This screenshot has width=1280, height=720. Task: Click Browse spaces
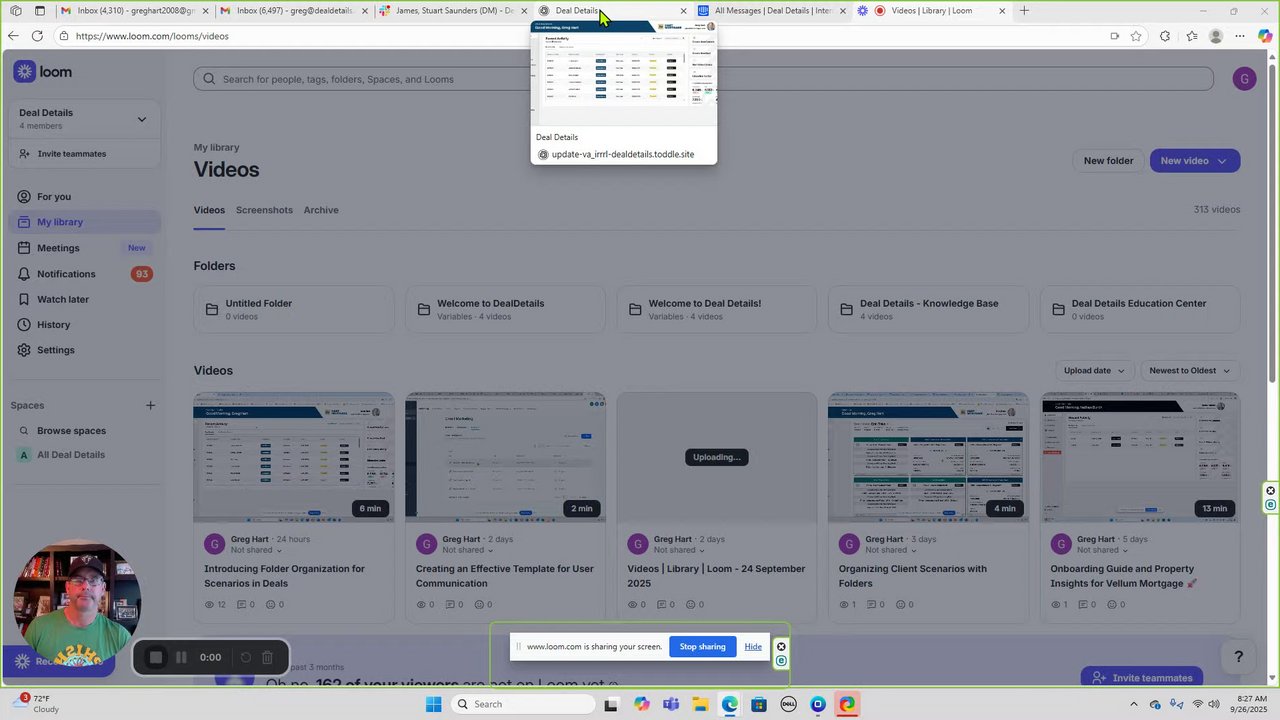(71, 431)
